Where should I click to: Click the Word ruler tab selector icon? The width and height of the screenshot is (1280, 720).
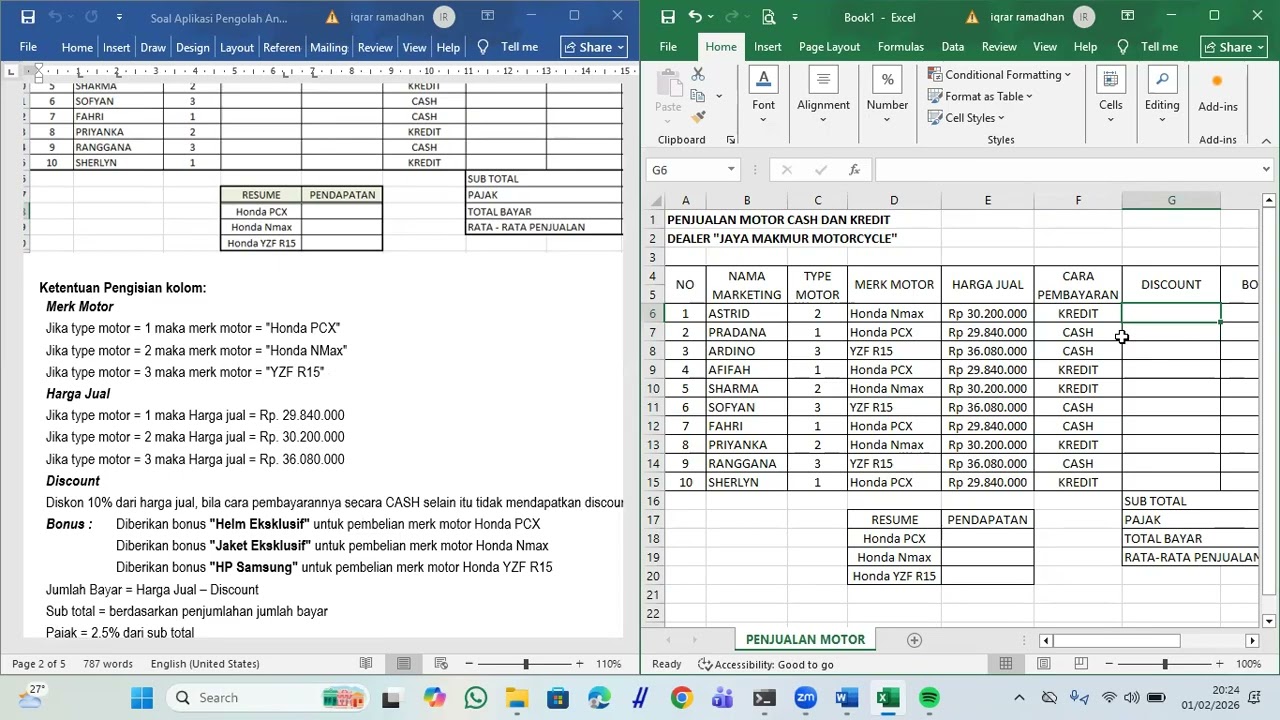coord(11,71)
